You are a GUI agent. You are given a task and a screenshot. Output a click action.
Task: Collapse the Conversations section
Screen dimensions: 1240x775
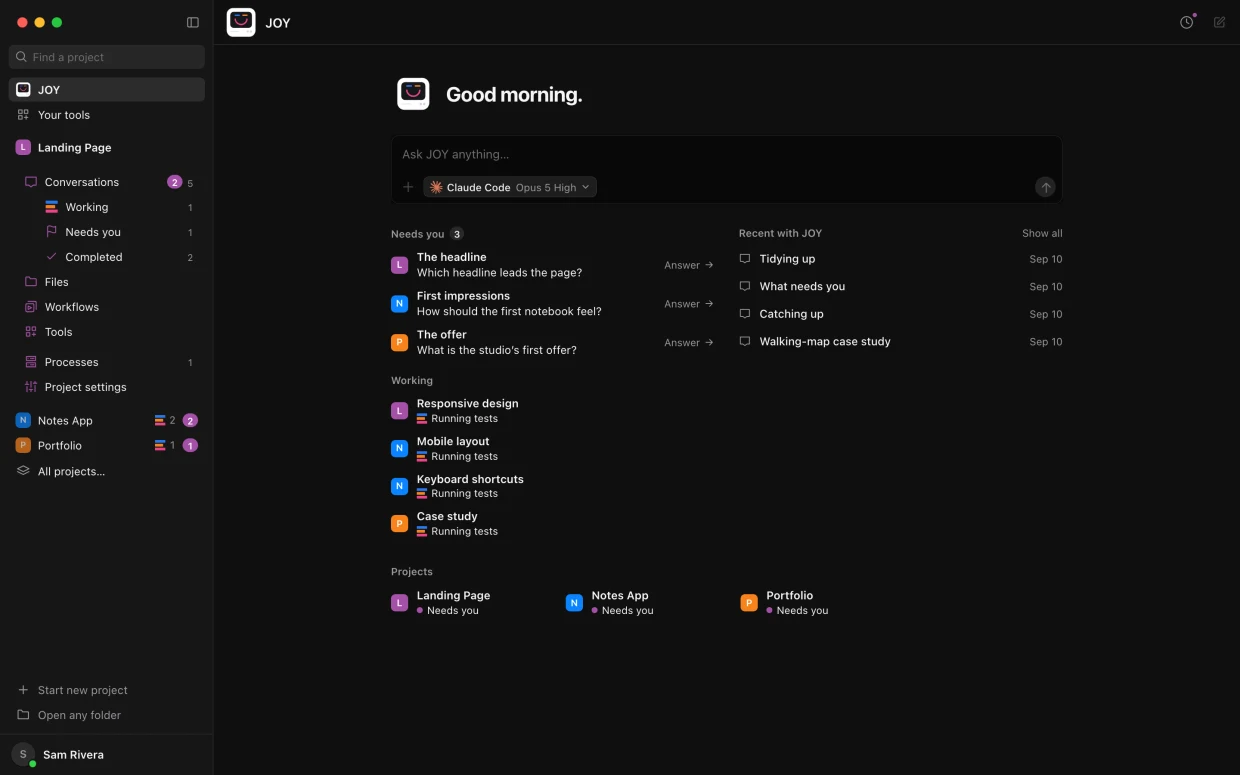(x=107, y=182)
